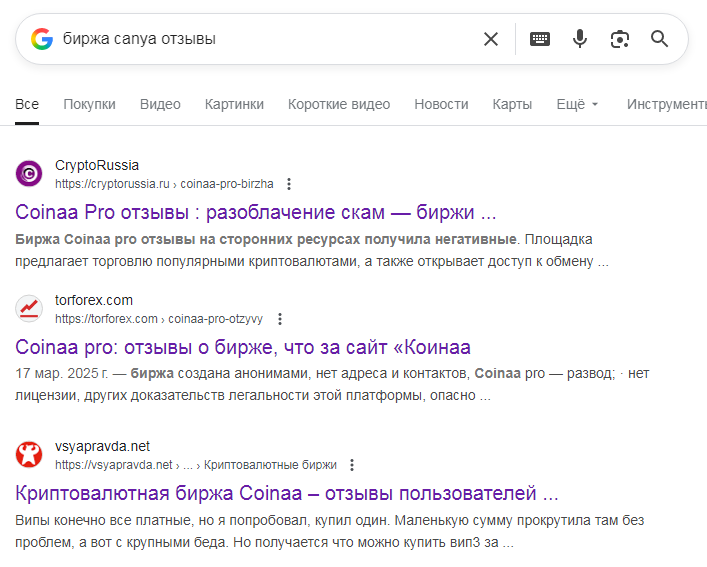Open three-dot menu for torforex.com result
707x567 pixels.
click(x=279, y=319)
